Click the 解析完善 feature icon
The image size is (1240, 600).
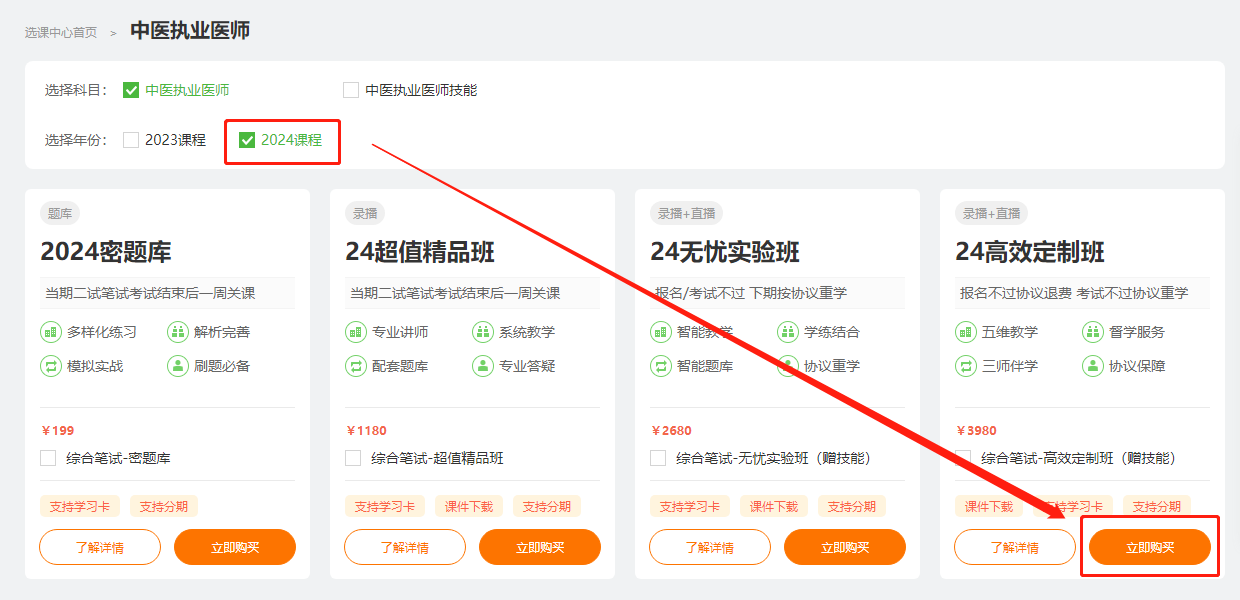[178, 332]
